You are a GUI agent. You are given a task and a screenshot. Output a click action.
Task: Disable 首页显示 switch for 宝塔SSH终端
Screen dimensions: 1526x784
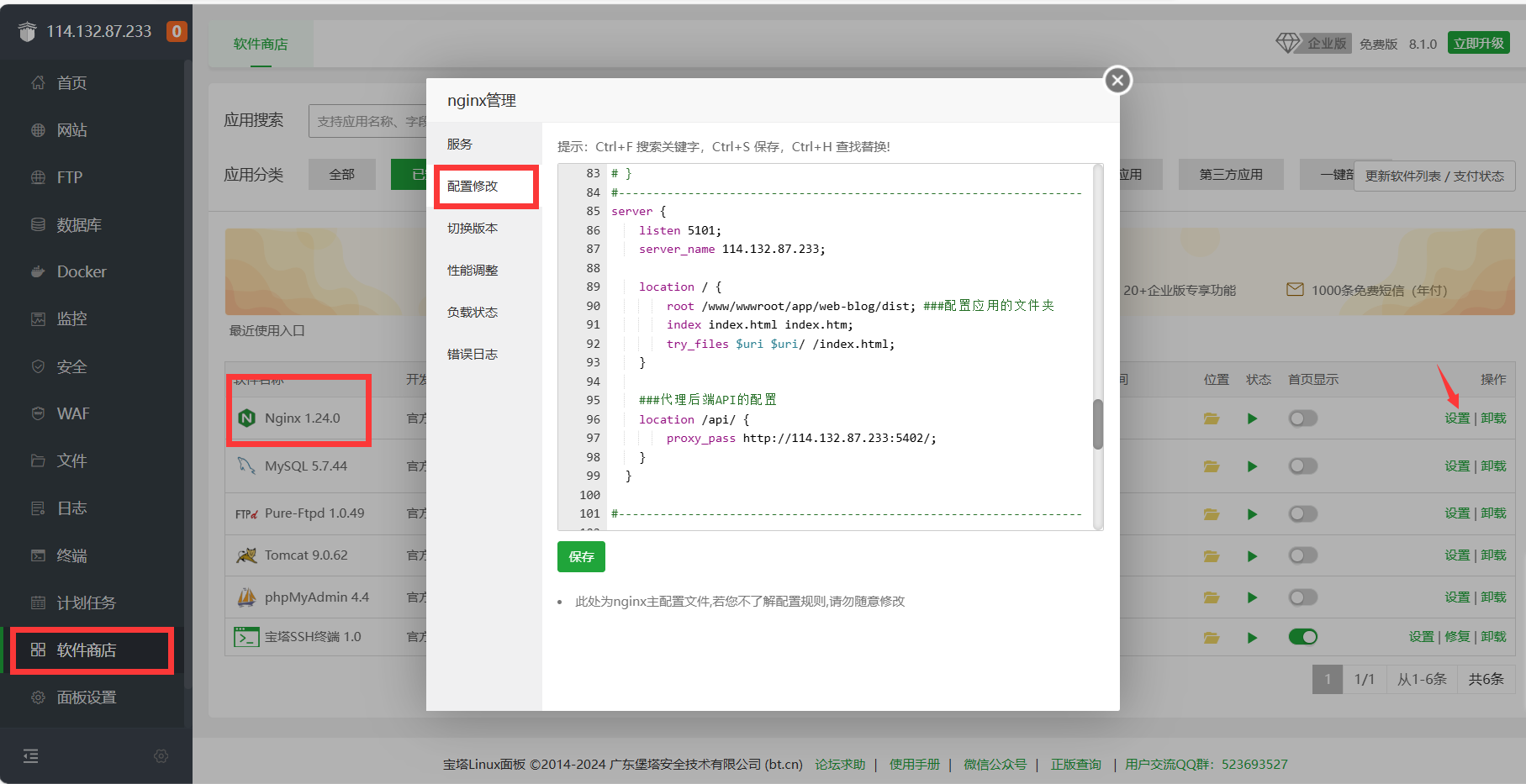click(x=1303, y=637)
